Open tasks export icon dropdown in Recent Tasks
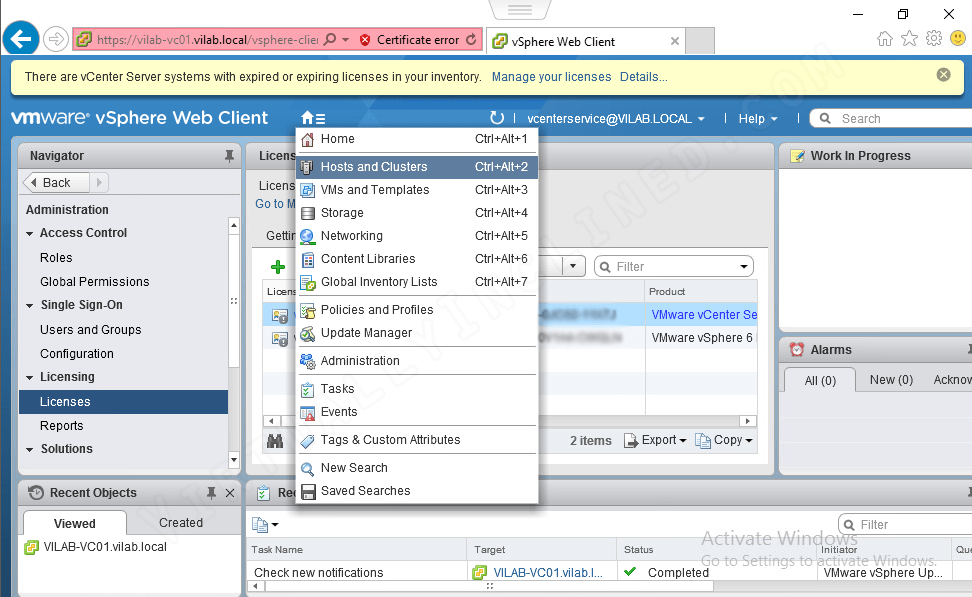 (265, 524)
